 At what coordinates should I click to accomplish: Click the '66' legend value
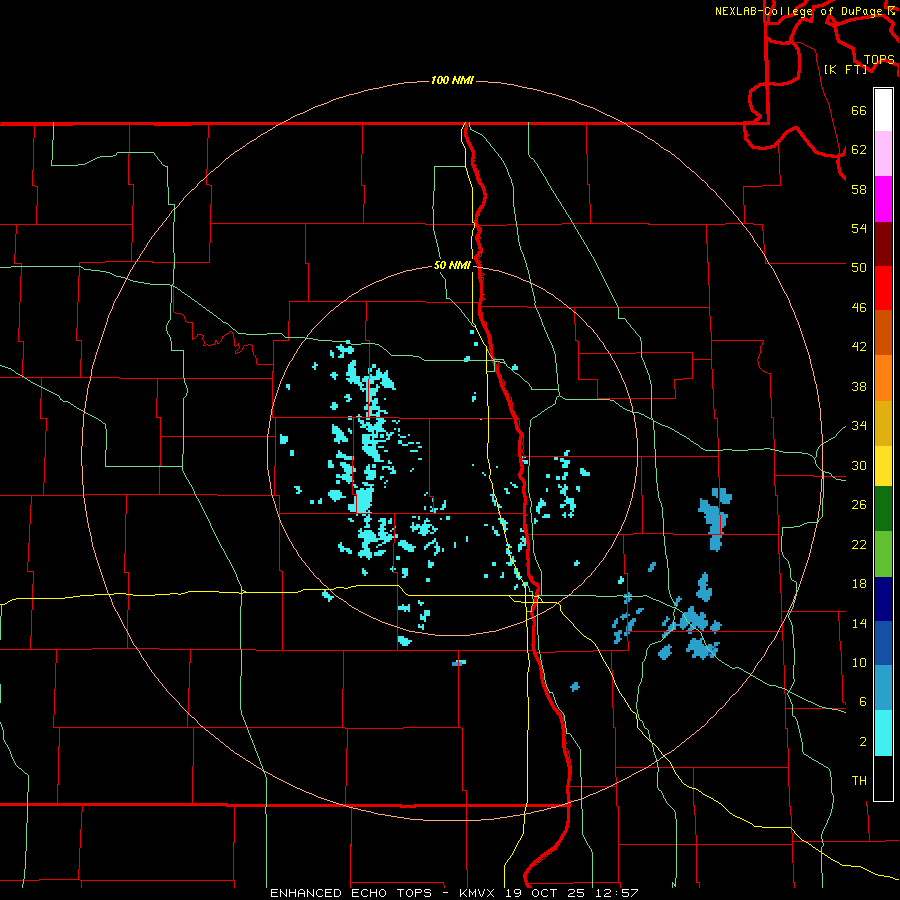[859, 110]
